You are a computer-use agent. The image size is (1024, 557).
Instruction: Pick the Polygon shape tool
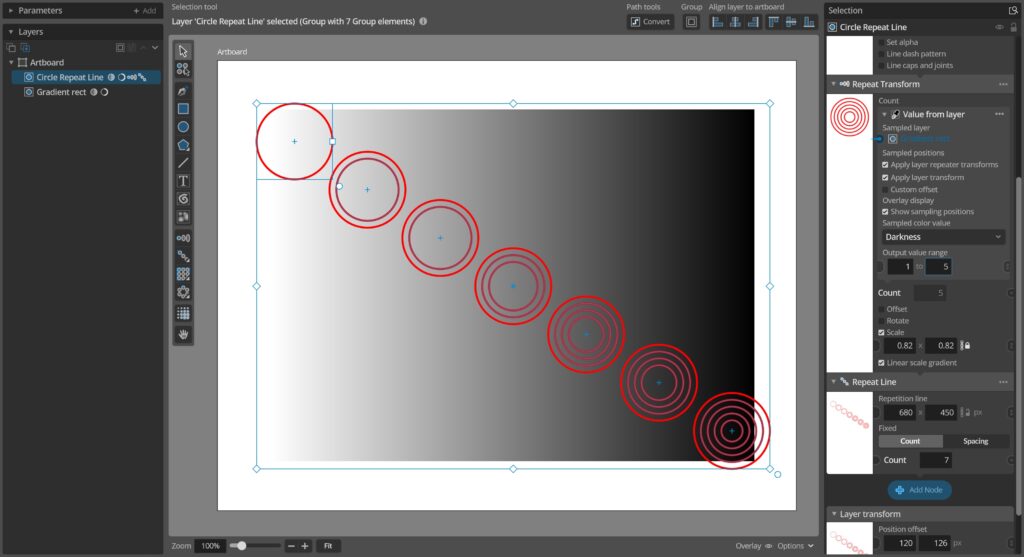coord(183,145)
